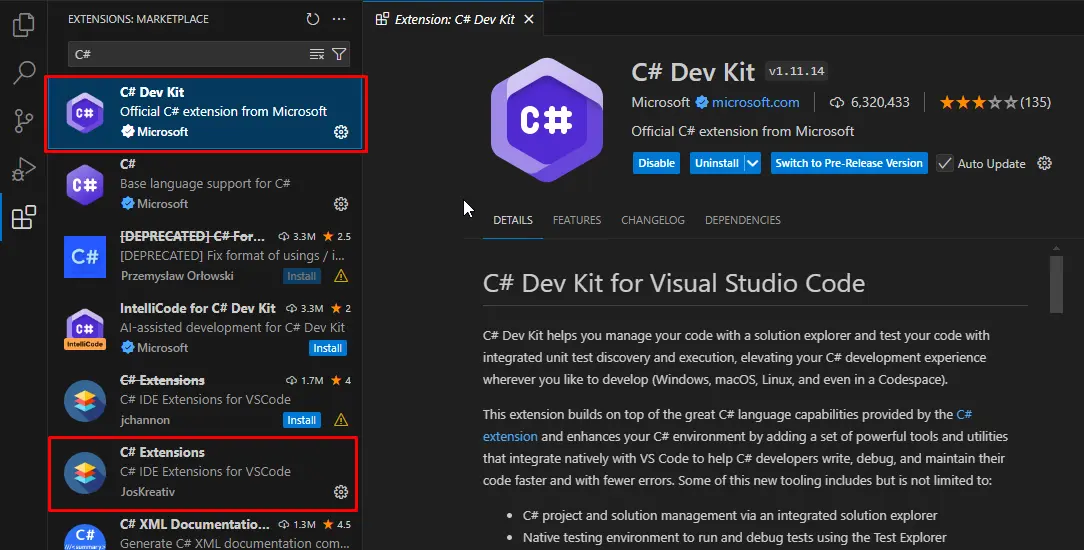Viewport: 1084px width, 550px height.
Task: Click the details page vertical scrollbar
Action: [x=1056, y=284]
